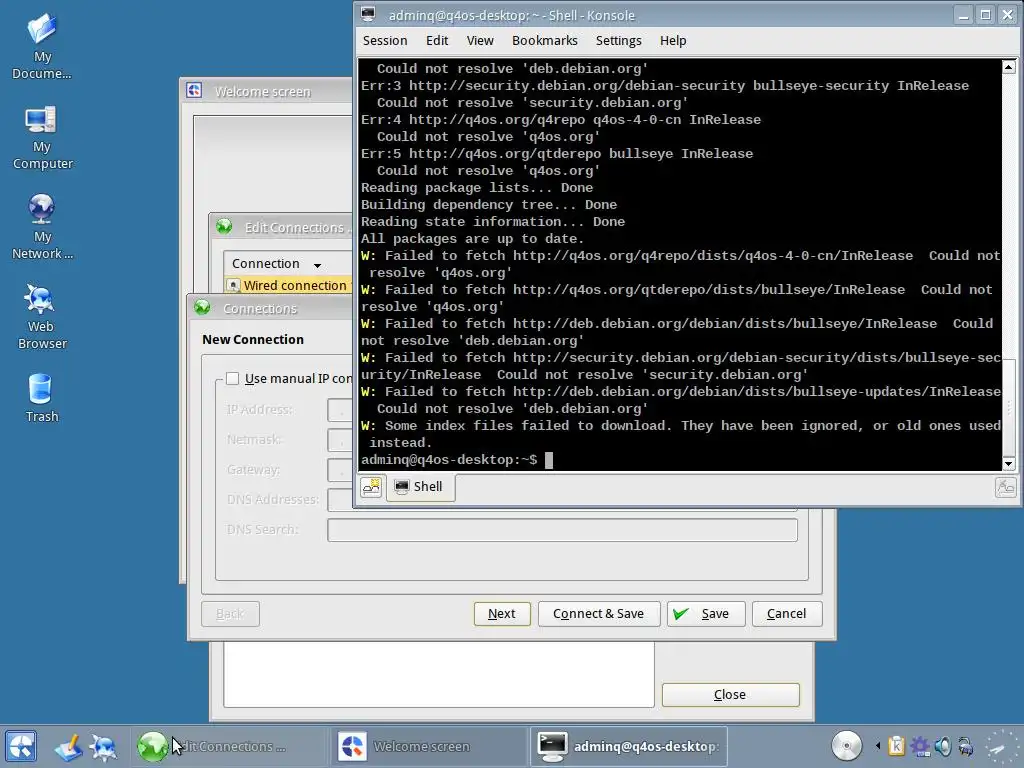This screenshot has height=768, width=1024.
Task: Click the Edit Connections window globe icon
Action: point(224,227)
